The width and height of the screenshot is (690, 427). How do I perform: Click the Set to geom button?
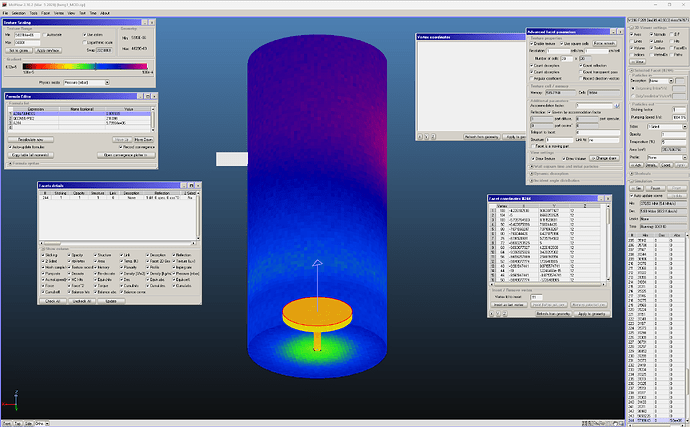pyautogui.click(x=19, y=51)
